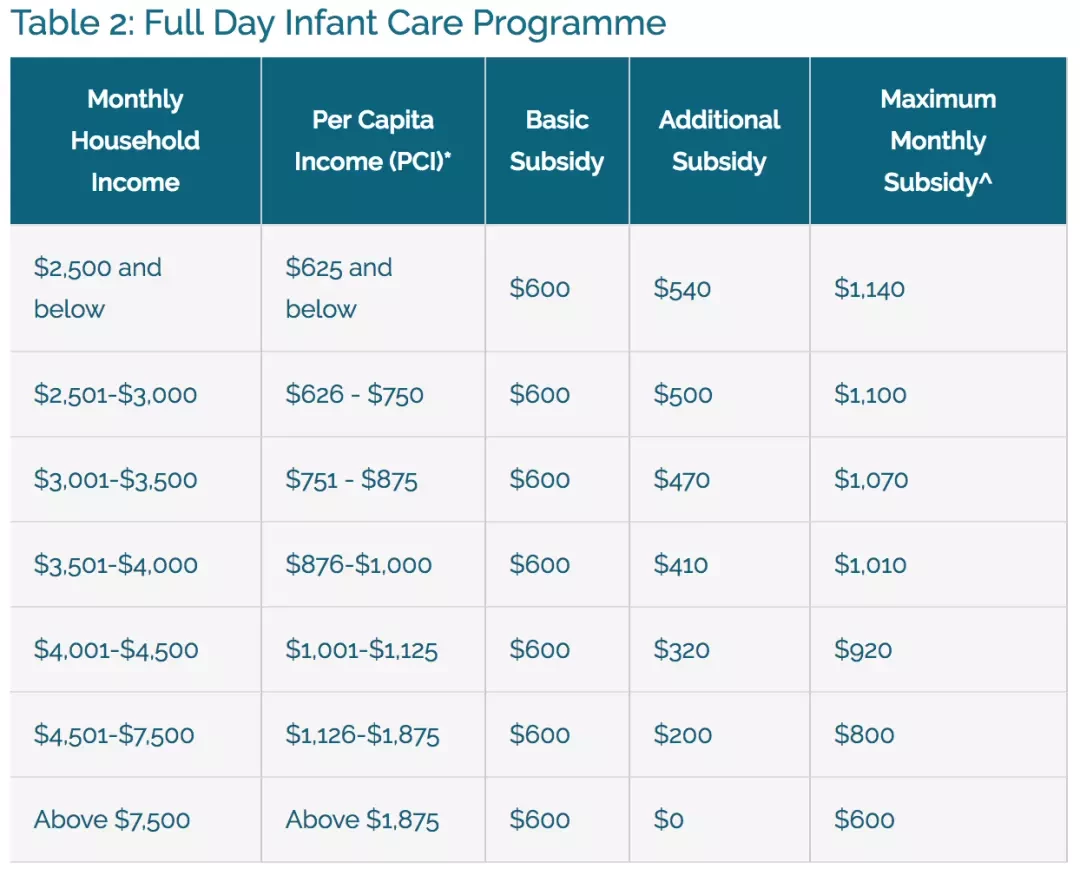Image resolution: width=1080 pixels, height=882 pixels.
Task: Select the Maximum Monthly Subsidy header
Action: point(938,140)
